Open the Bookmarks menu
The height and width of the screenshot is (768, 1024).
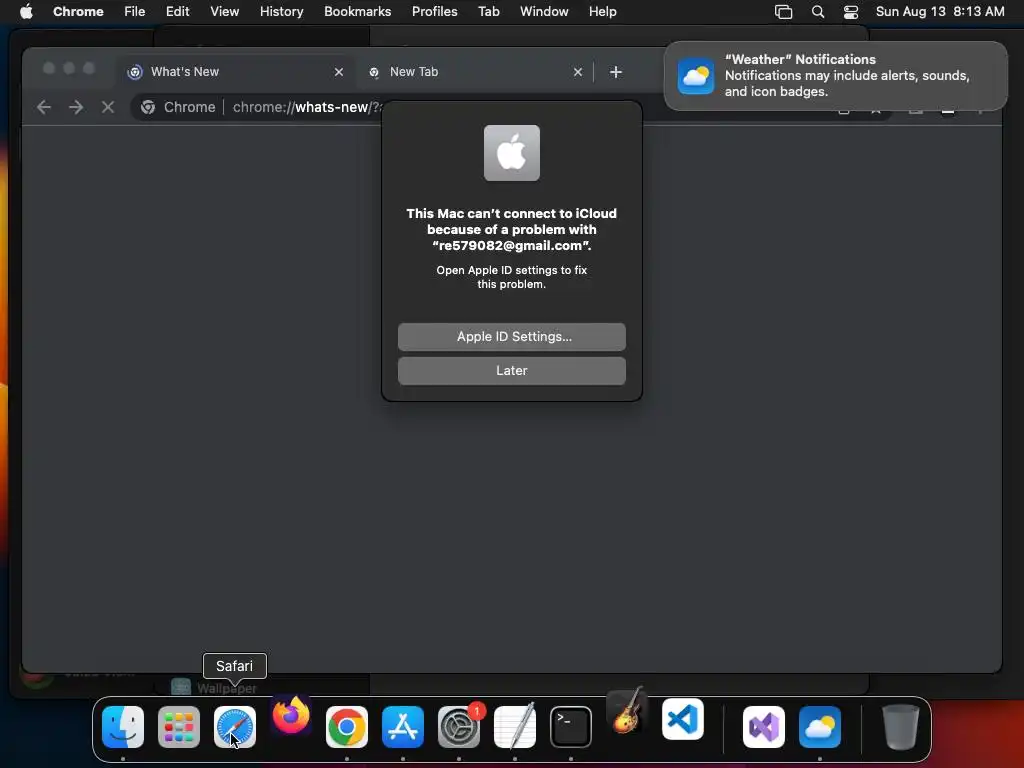(x=358, y=12)
